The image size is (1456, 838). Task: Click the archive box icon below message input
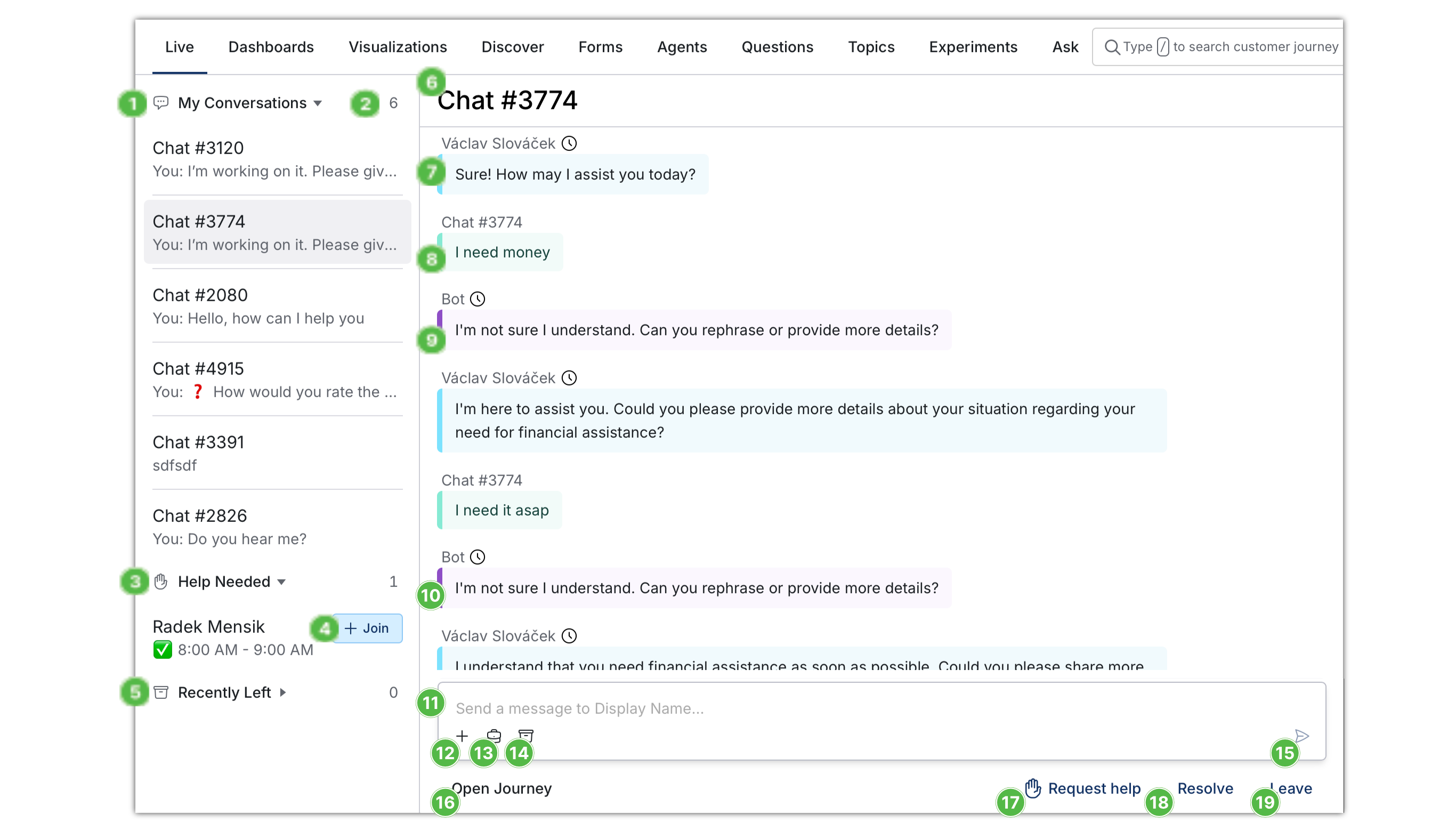526,736
